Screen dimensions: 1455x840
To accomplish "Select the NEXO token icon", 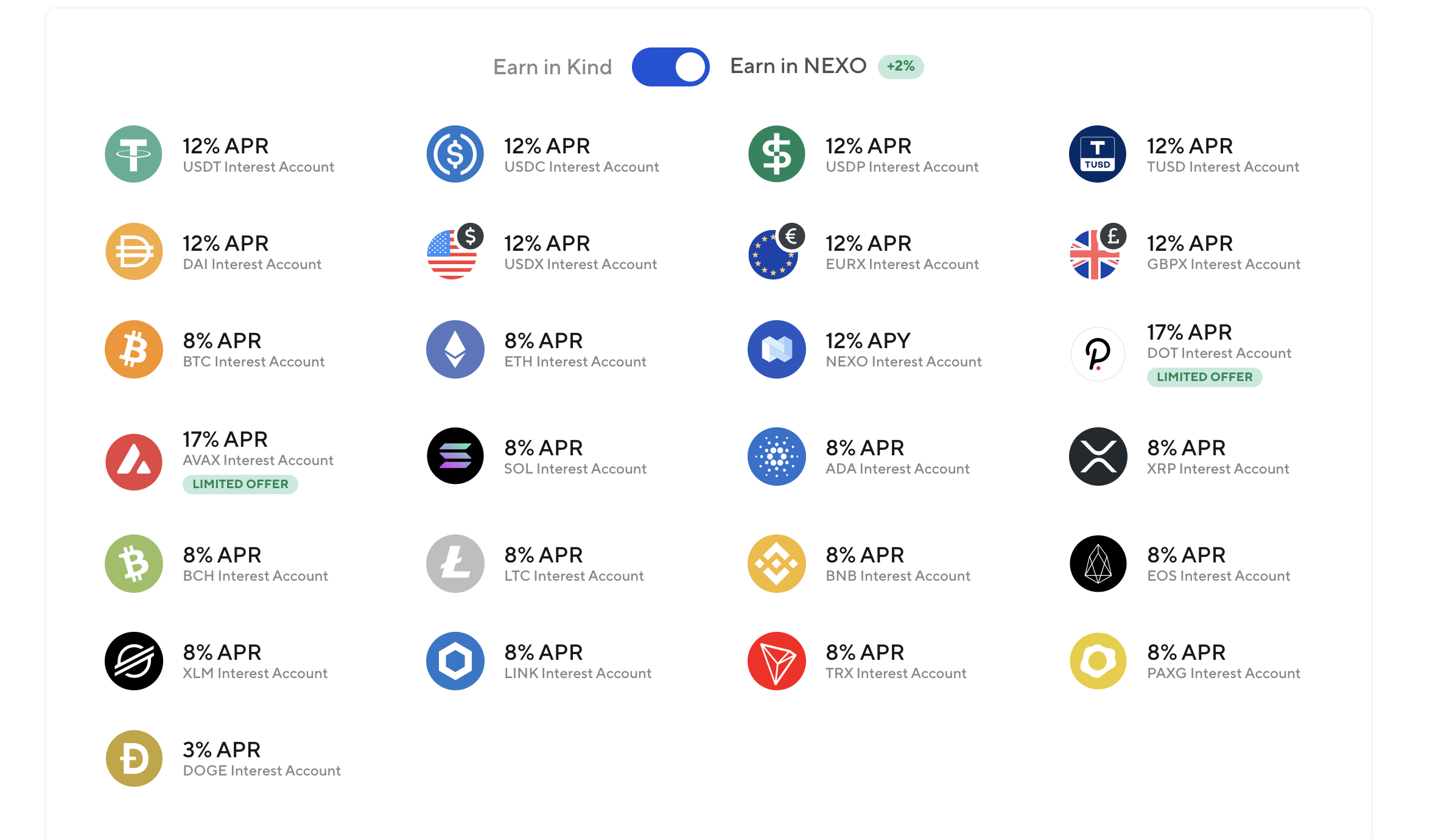I will click(776, 349).
